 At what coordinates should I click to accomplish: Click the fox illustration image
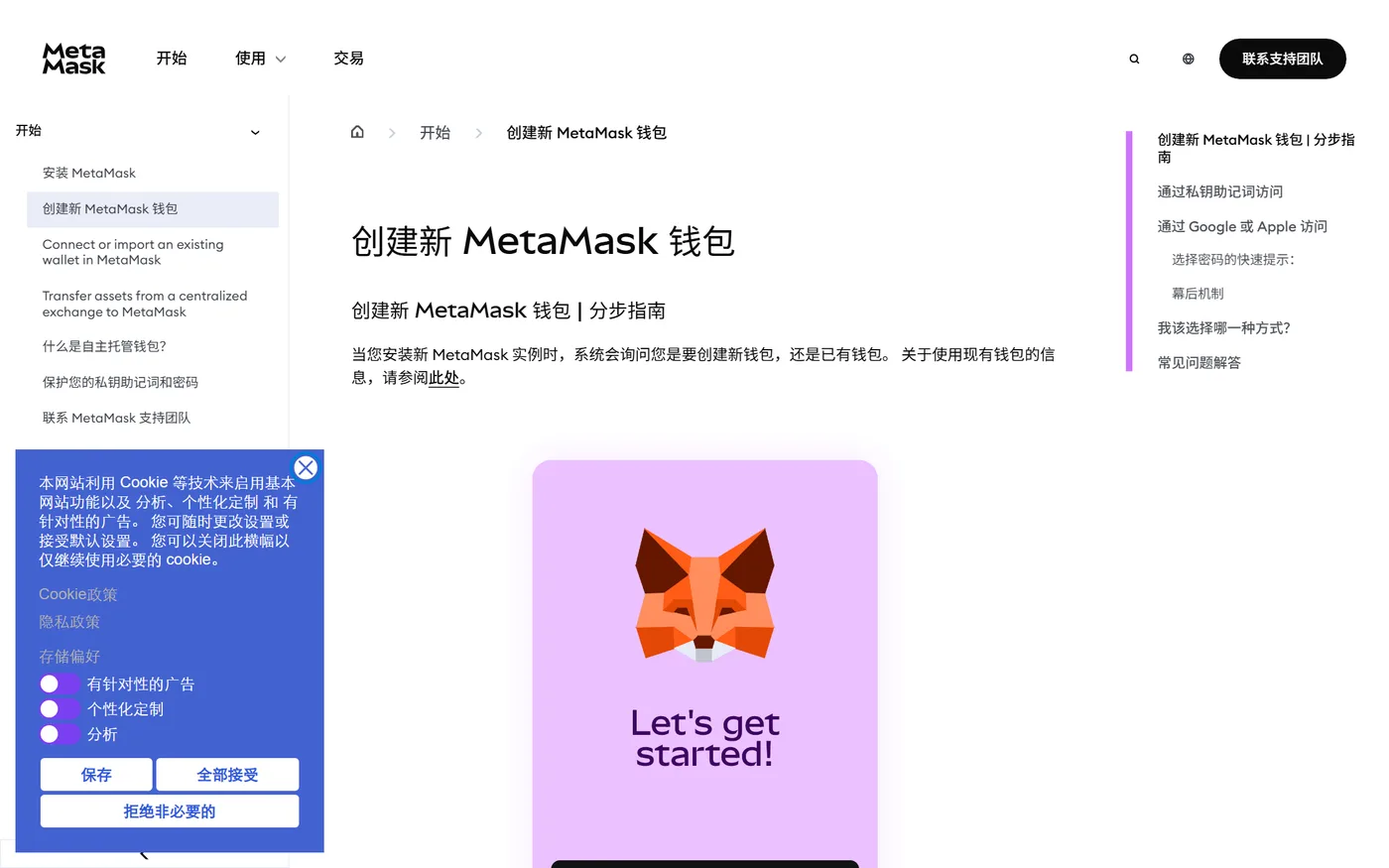[704, 594]
